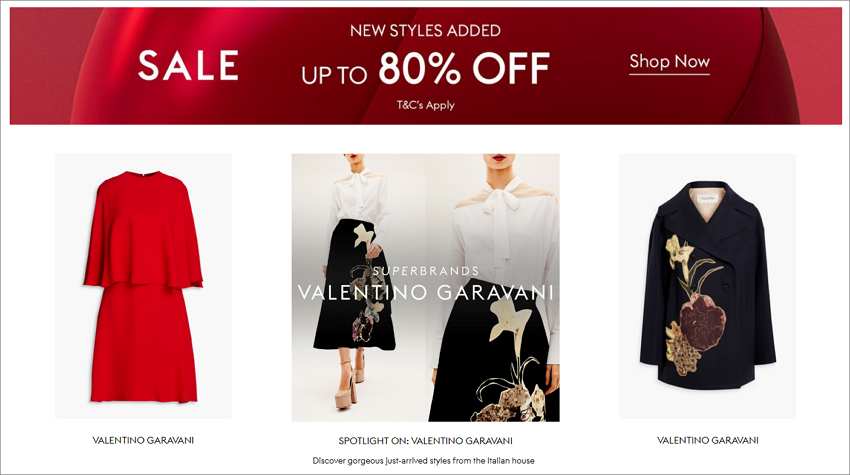The height and width of the screenshot is (475, 850).
Task: Click Valentino Garavani label under red dress
Action: tap(143, 440)
